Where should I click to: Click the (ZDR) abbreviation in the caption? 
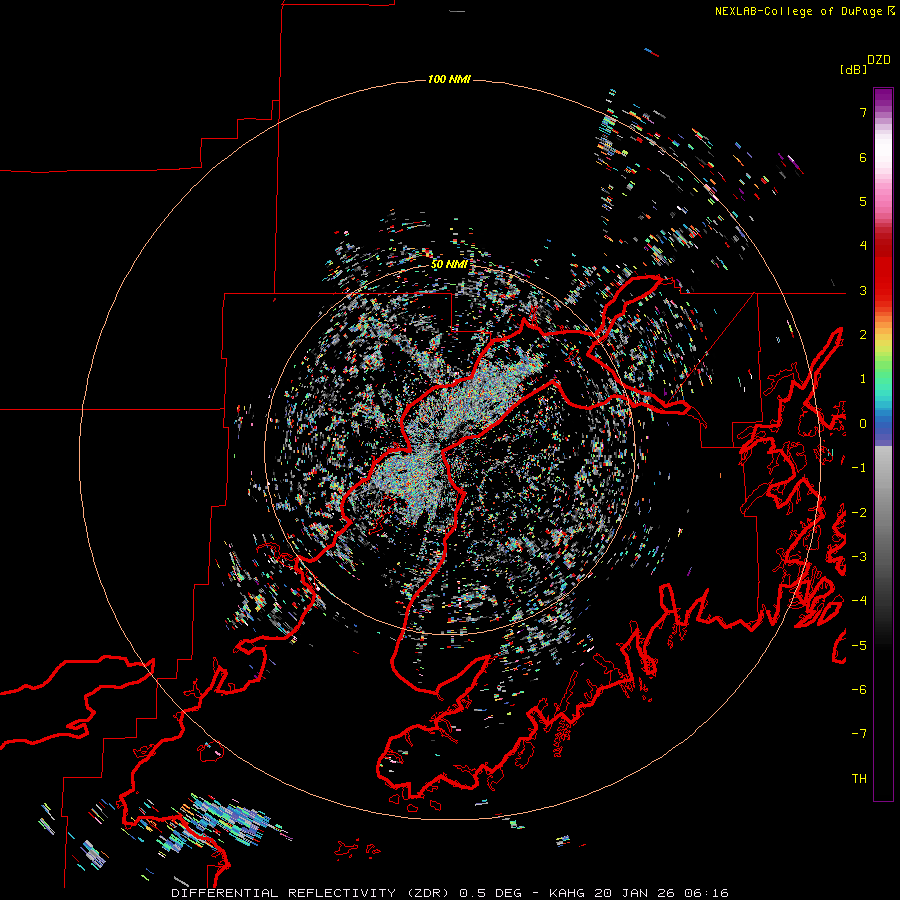click(x=430, y=893)
